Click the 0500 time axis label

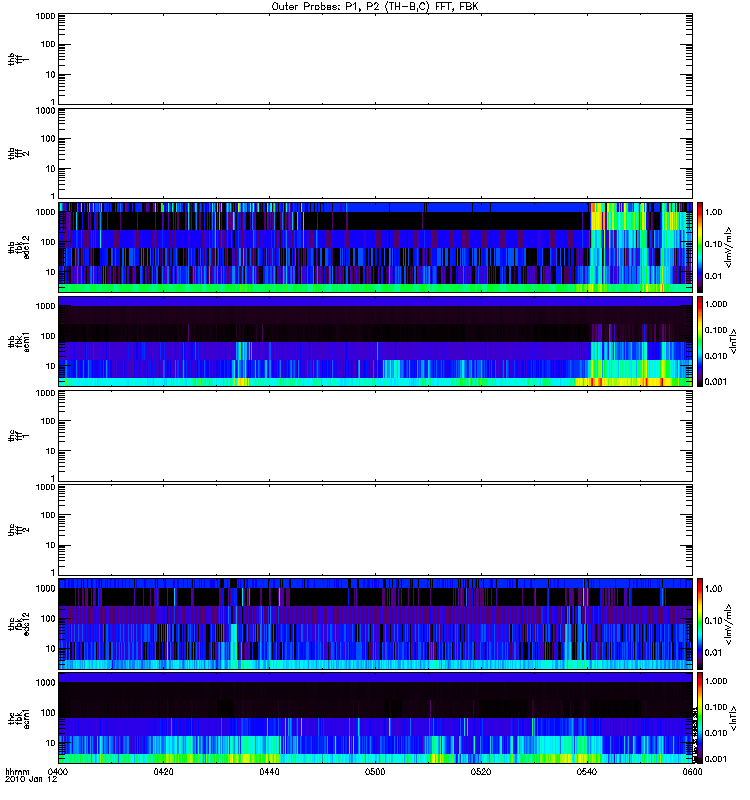click(375, 772)
